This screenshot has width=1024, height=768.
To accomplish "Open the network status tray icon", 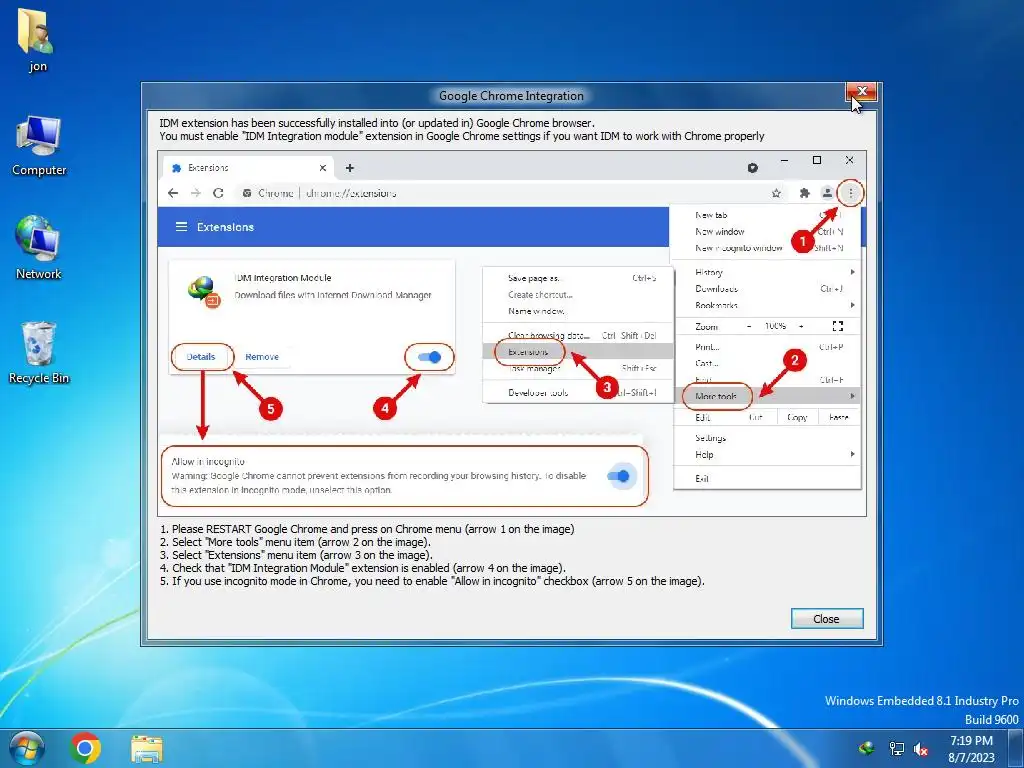I will click(x=896, y=748).
